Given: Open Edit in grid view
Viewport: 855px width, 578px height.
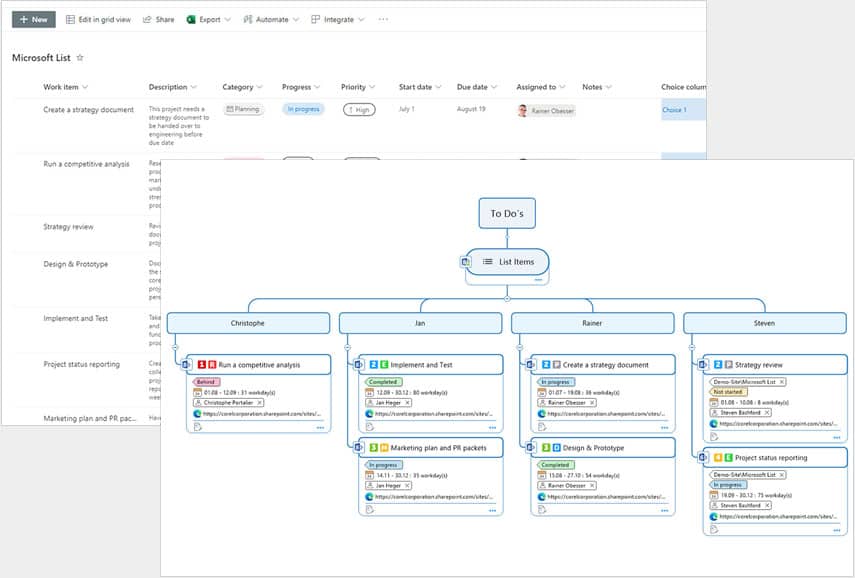Looking at the screenshot, I should click(x=98, y=19).
